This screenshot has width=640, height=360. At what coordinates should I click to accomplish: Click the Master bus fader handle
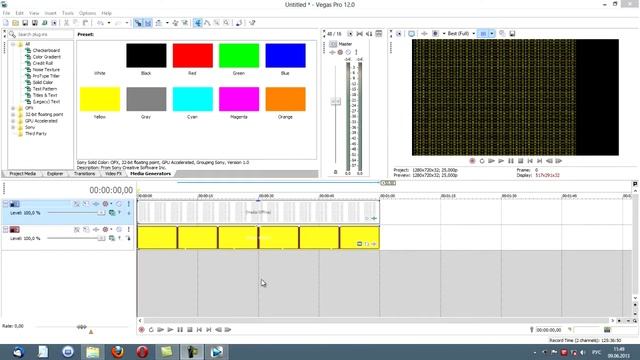tap(336, 101)
